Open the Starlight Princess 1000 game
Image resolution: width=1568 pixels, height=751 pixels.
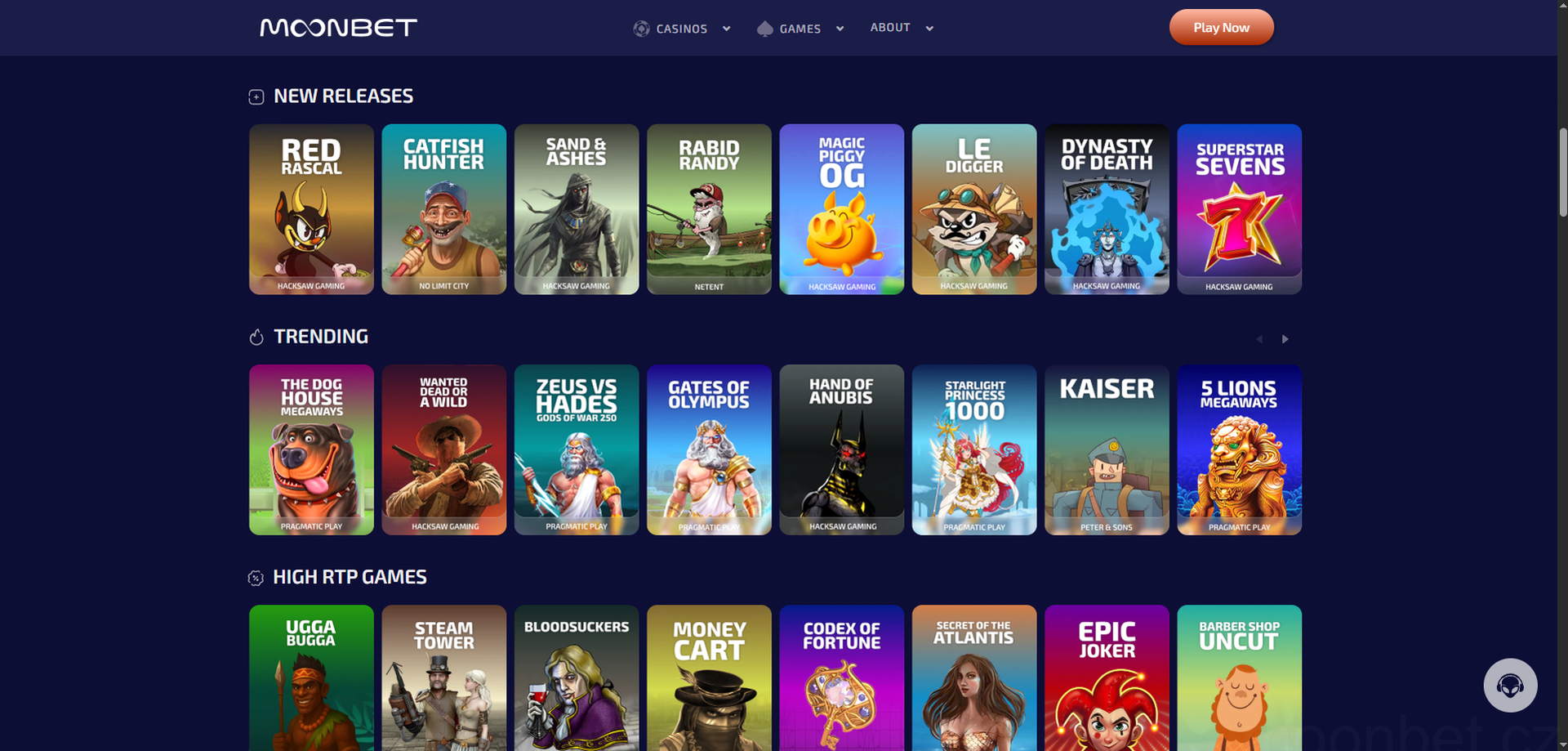(x=974, y=449)
